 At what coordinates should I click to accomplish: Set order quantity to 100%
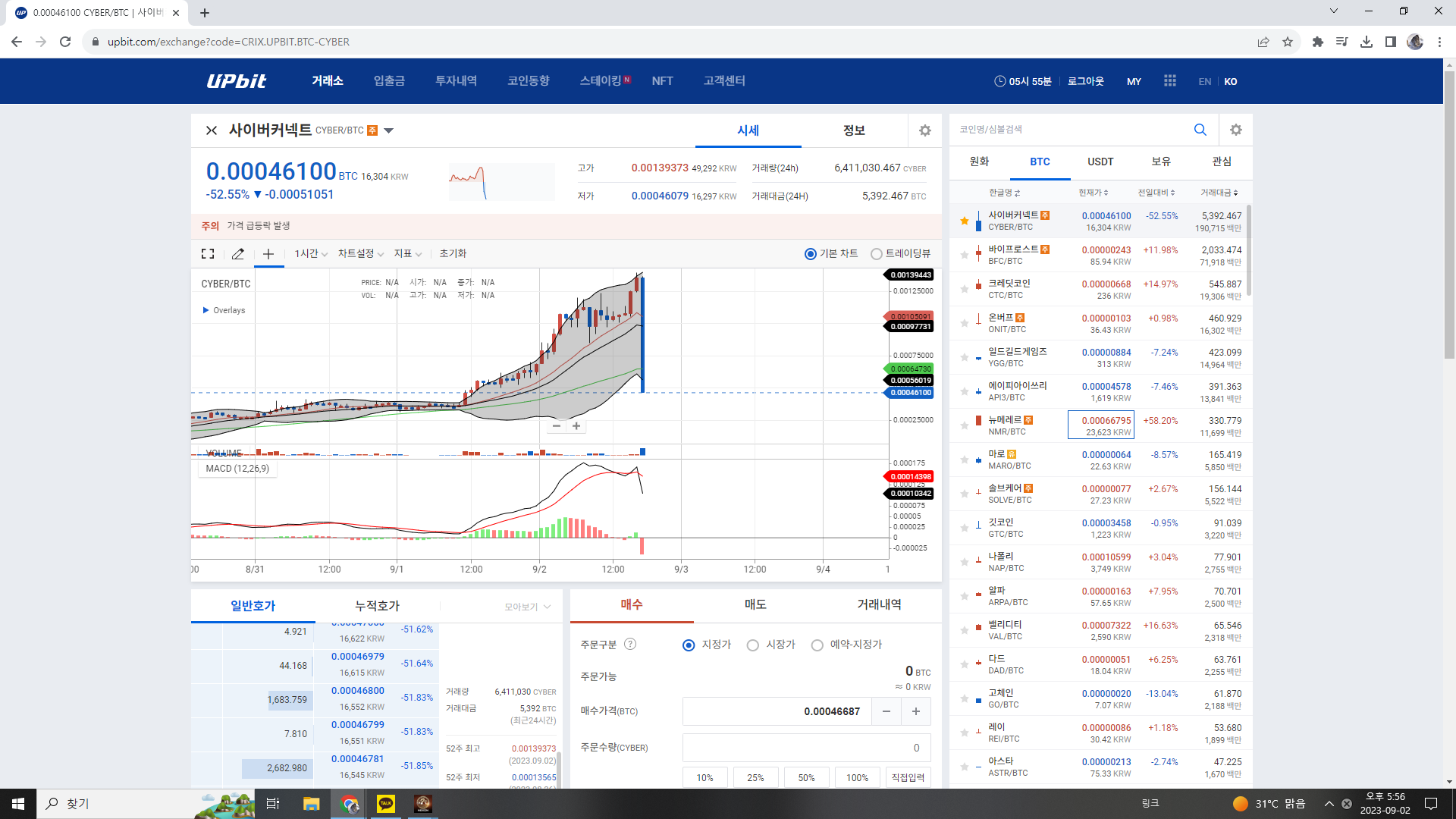tap(857, 777)
